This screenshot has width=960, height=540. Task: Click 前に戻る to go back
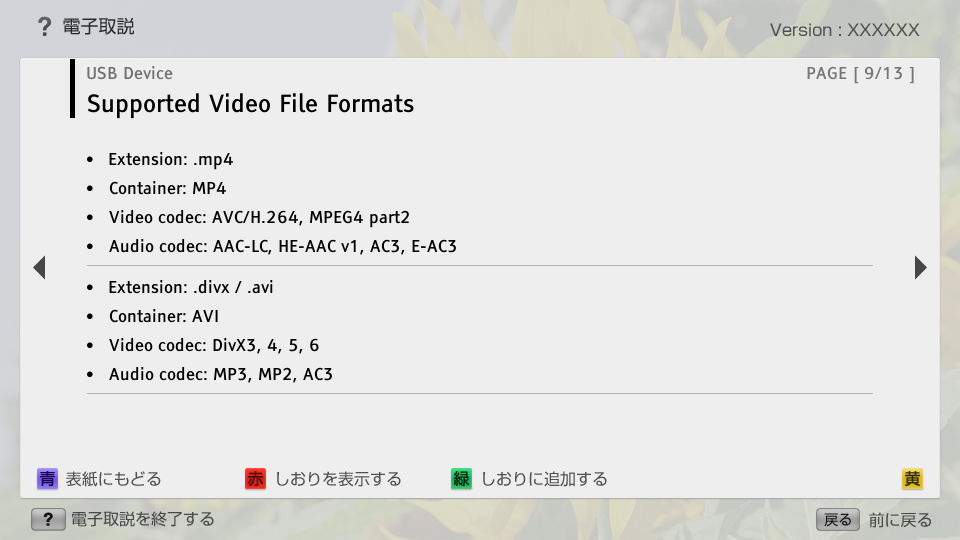[x=900, y=519]
